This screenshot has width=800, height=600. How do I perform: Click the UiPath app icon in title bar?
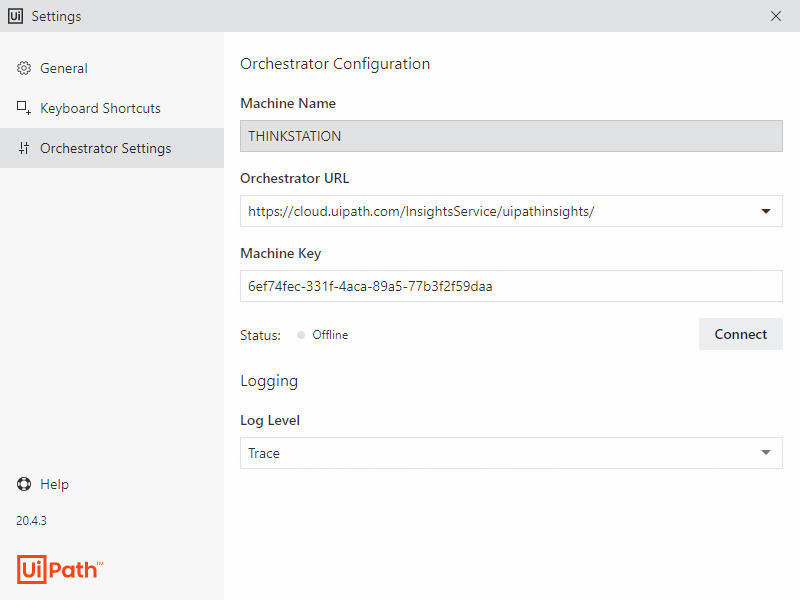click(16, 16)
